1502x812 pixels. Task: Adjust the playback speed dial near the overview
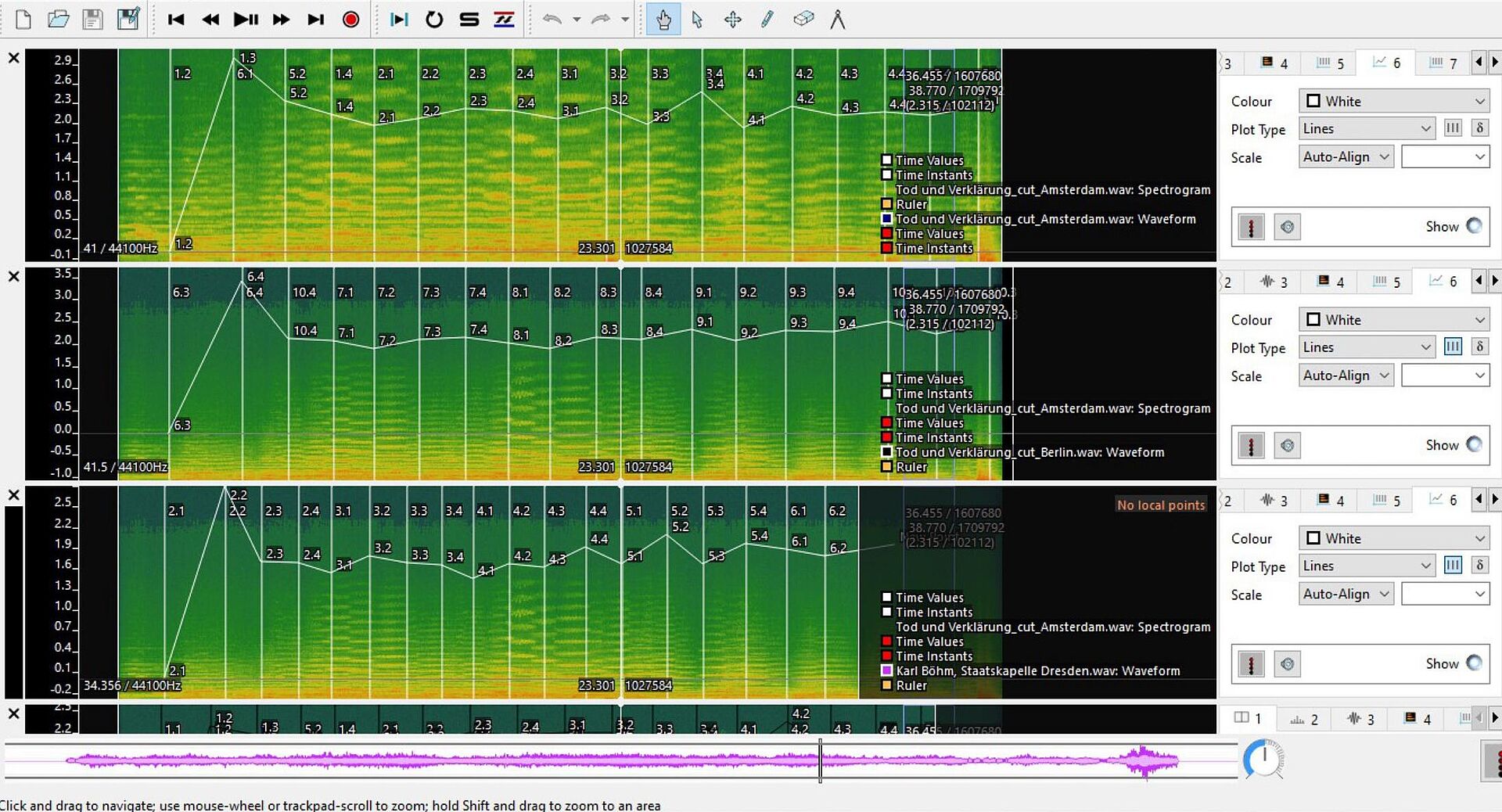[1263, 759]
